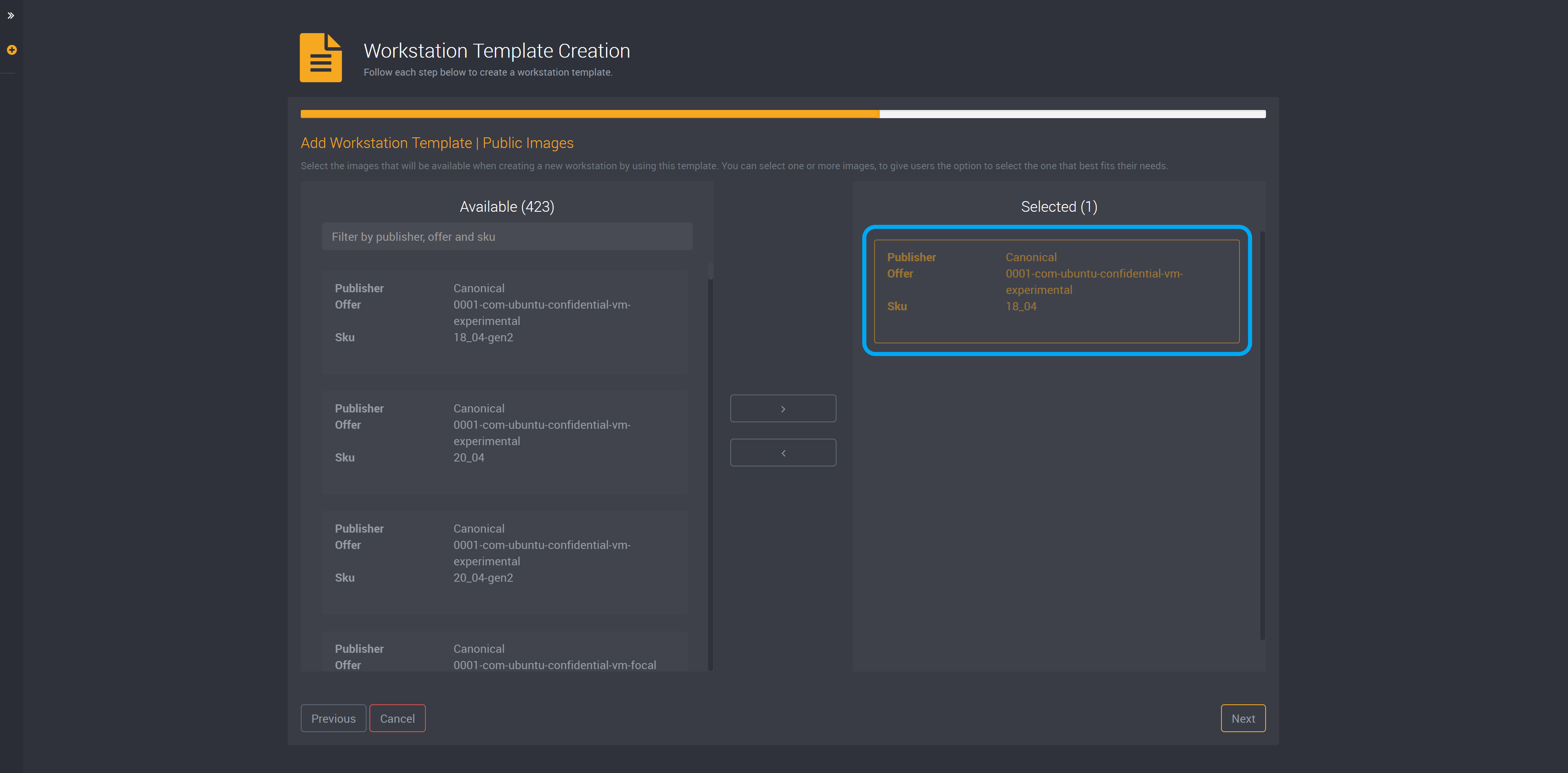Click the Available list scrollbar
Image resolution: width=1568 pixels, height=773 pixels.
tap(710, 466)
